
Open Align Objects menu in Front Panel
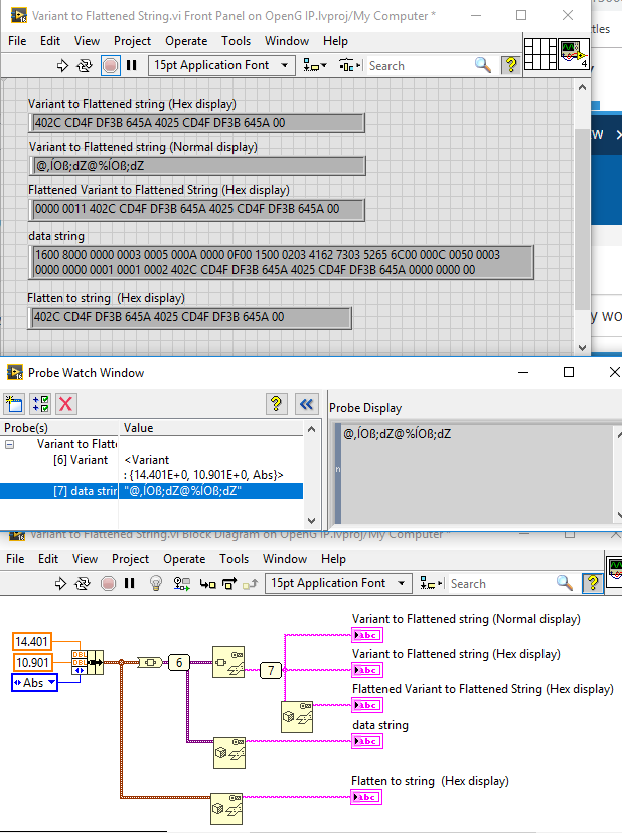(315, 66)
